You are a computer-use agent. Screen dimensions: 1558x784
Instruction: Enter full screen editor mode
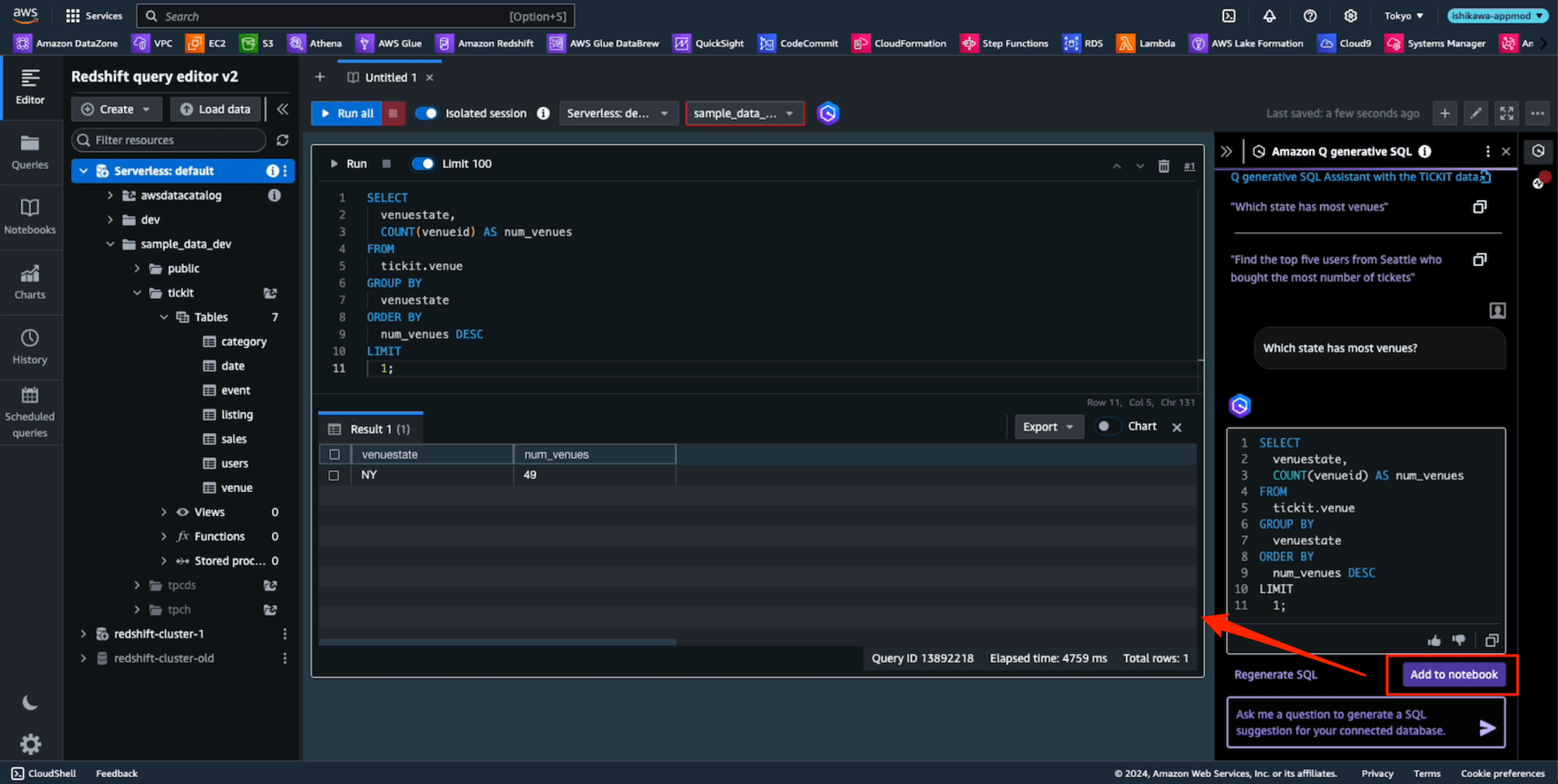click(1507, 114)
